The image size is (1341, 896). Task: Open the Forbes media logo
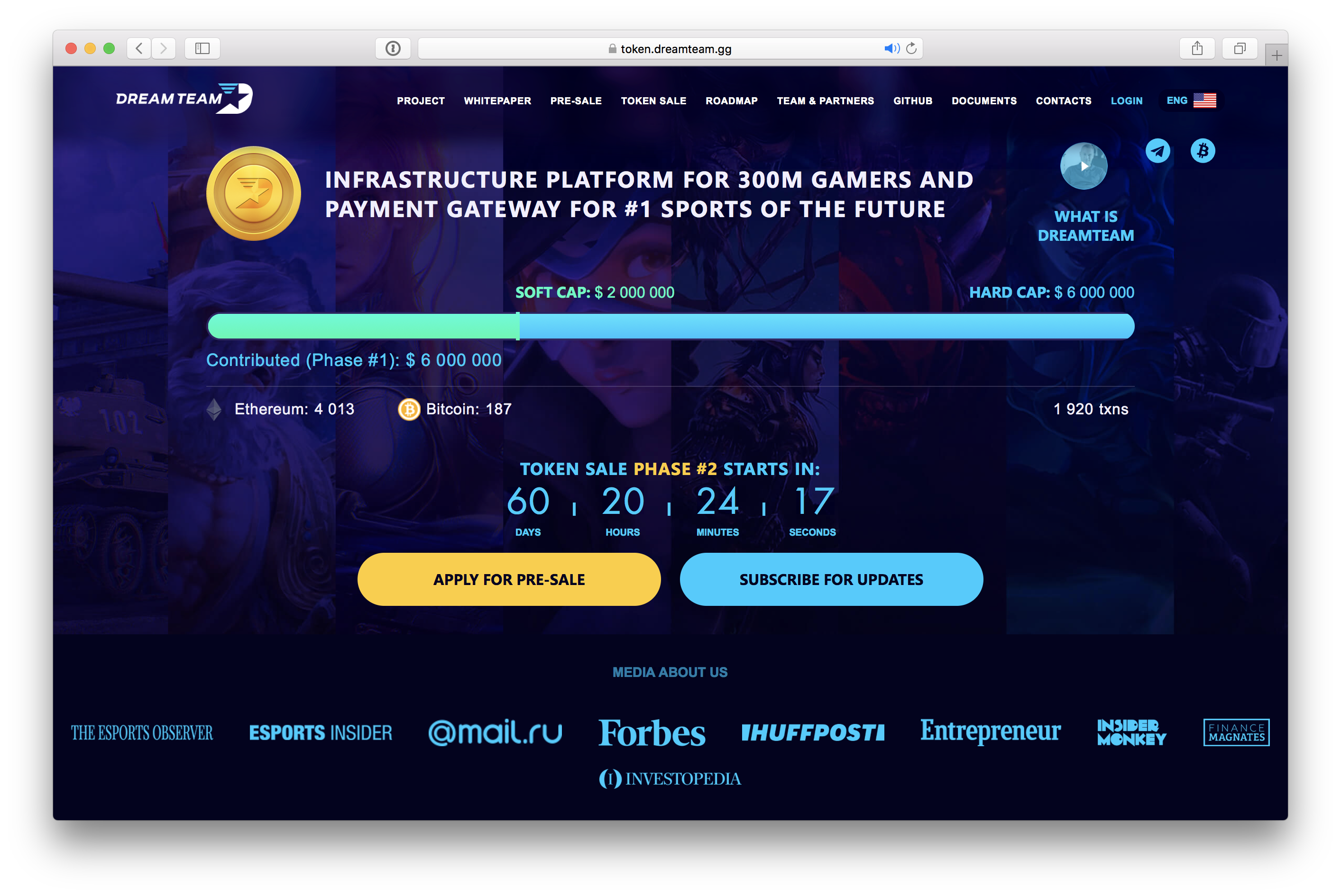(652, 732)
